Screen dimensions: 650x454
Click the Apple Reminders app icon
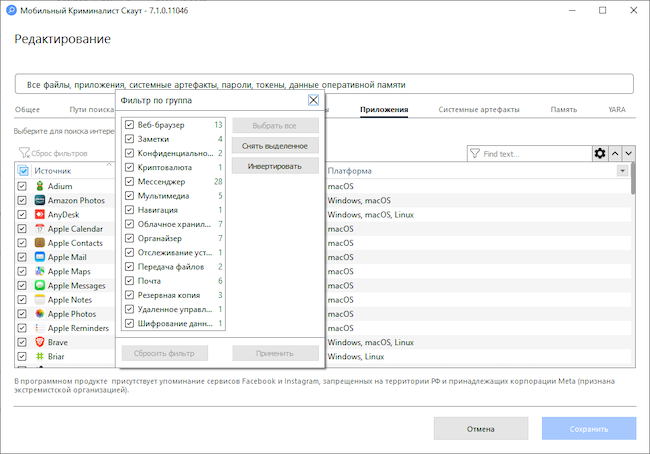[x=40, y=328]
